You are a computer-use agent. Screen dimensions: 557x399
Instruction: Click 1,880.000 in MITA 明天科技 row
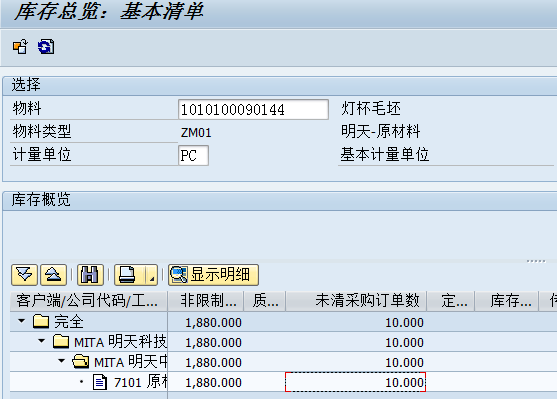pos(213,342)
